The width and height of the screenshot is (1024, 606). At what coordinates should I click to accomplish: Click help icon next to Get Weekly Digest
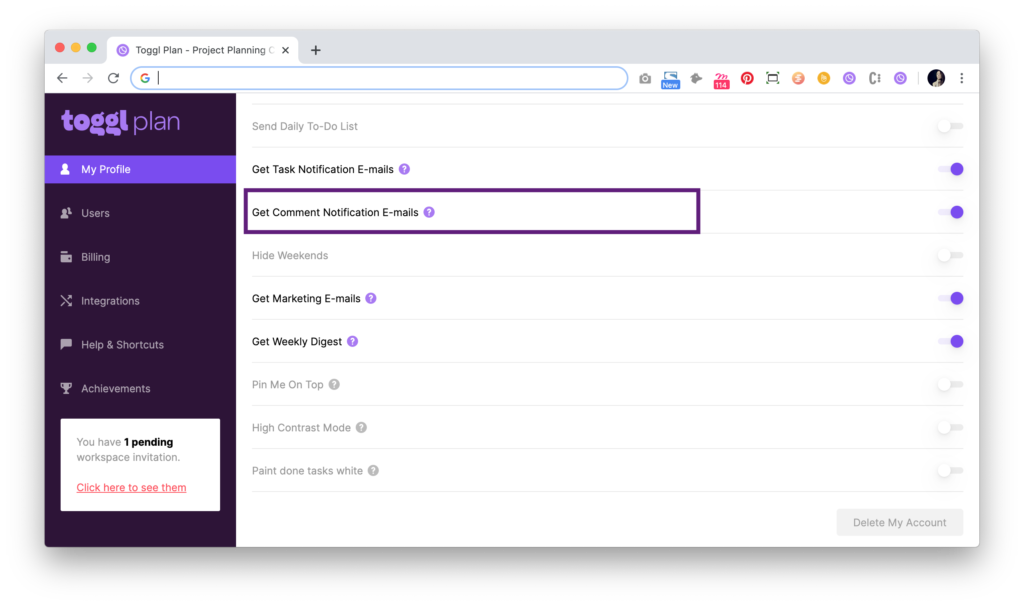tap(352, 342)
